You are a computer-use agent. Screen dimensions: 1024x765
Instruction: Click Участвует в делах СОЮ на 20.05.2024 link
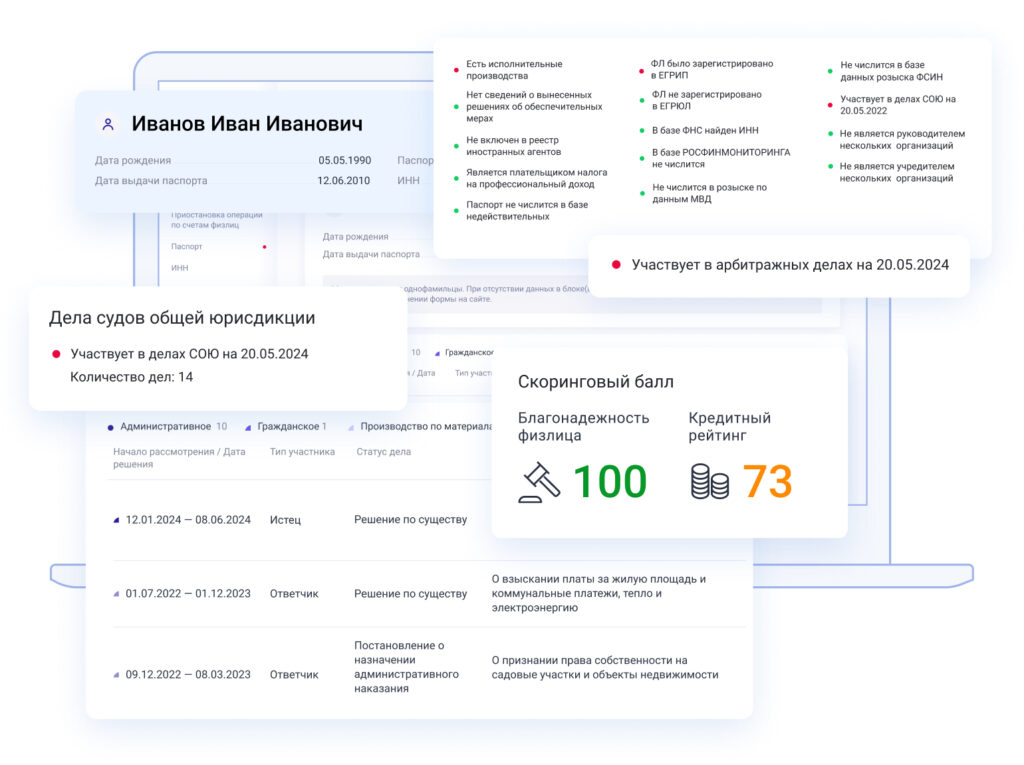point(189,354)
